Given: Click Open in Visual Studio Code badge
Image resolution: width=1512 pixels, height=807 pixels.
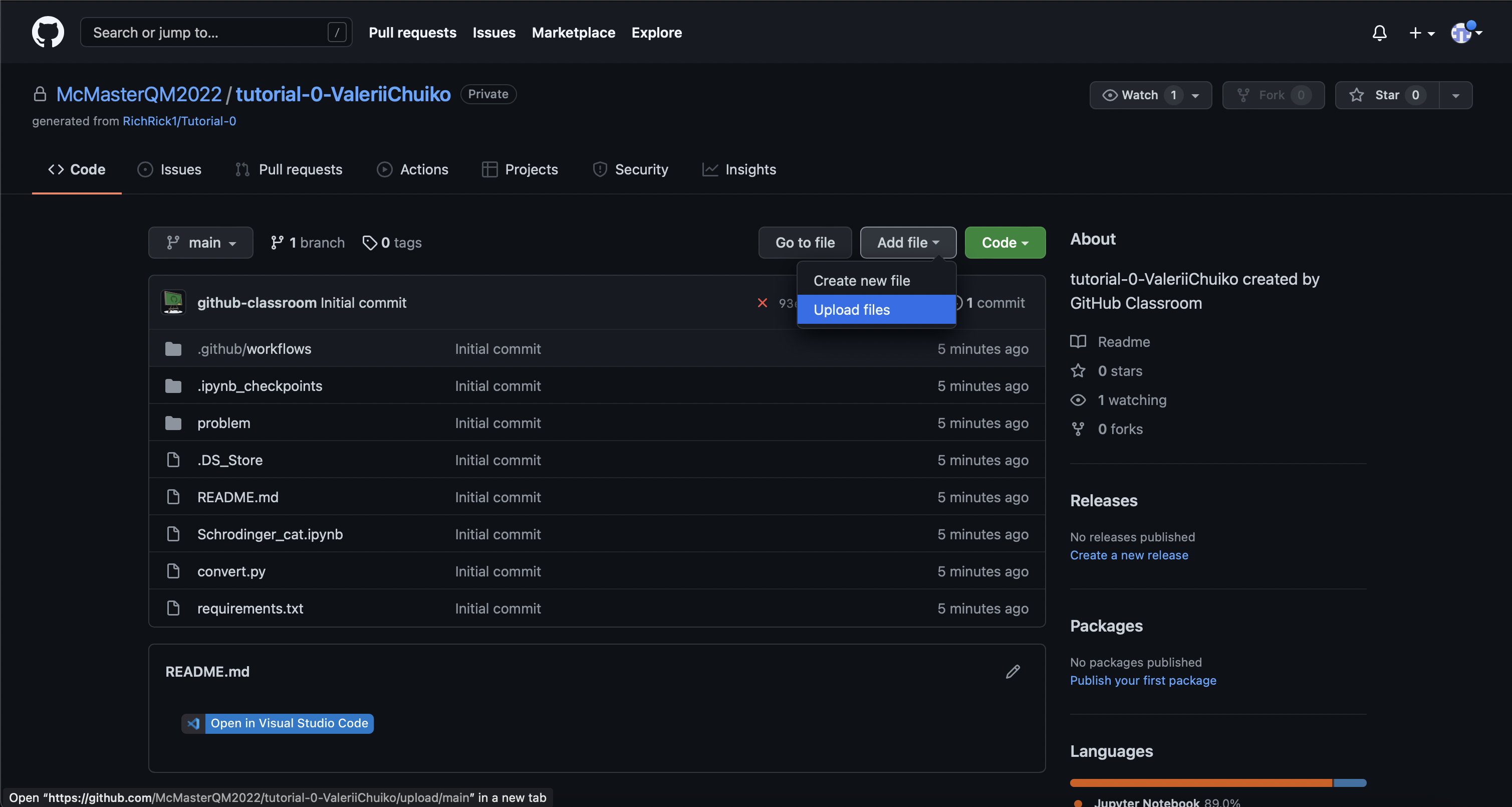Looking at the screenshot, I should [278, 724].
